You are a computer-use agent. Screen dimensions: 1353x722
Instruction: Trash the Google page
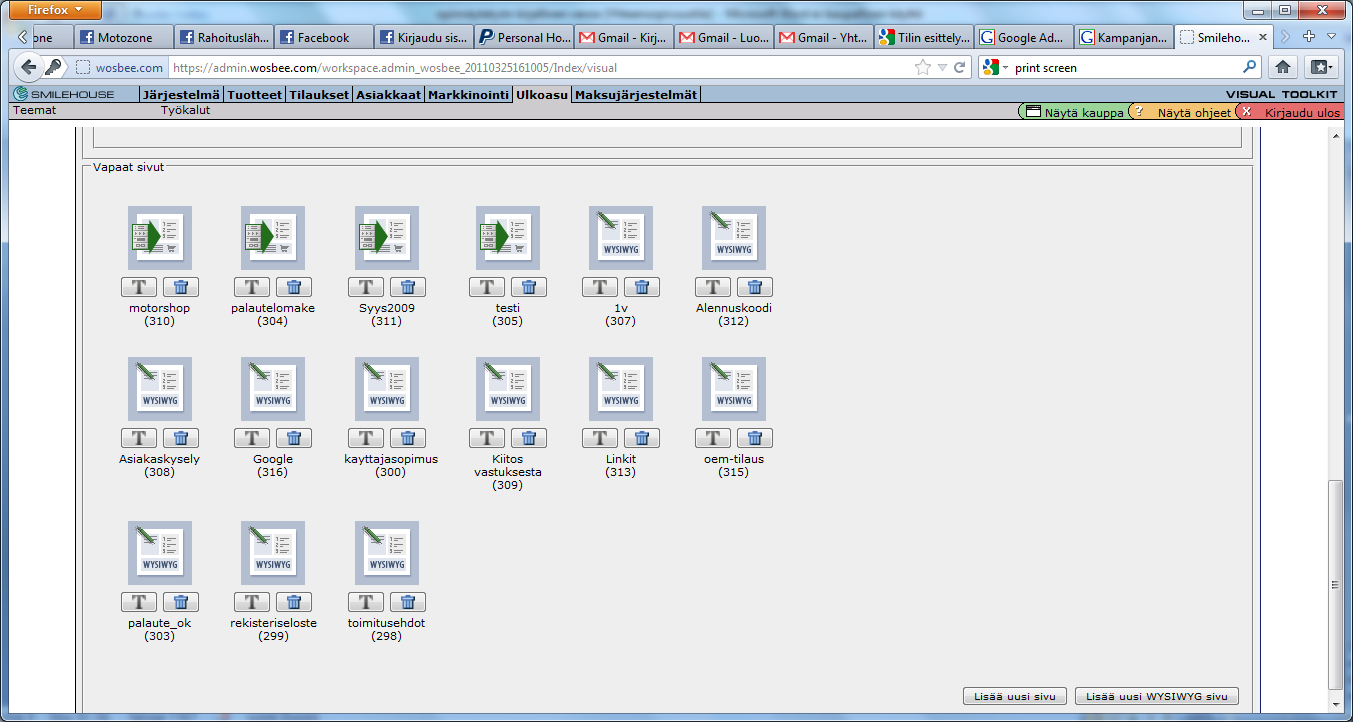(294, 438)
